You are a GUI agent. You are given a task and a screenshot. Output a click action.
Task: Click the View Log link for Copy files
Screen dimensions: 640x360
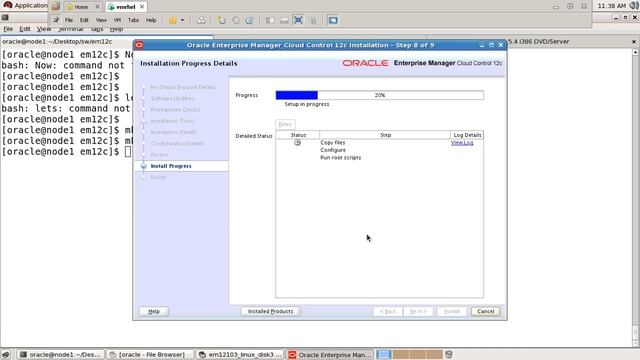coord(462,143)
